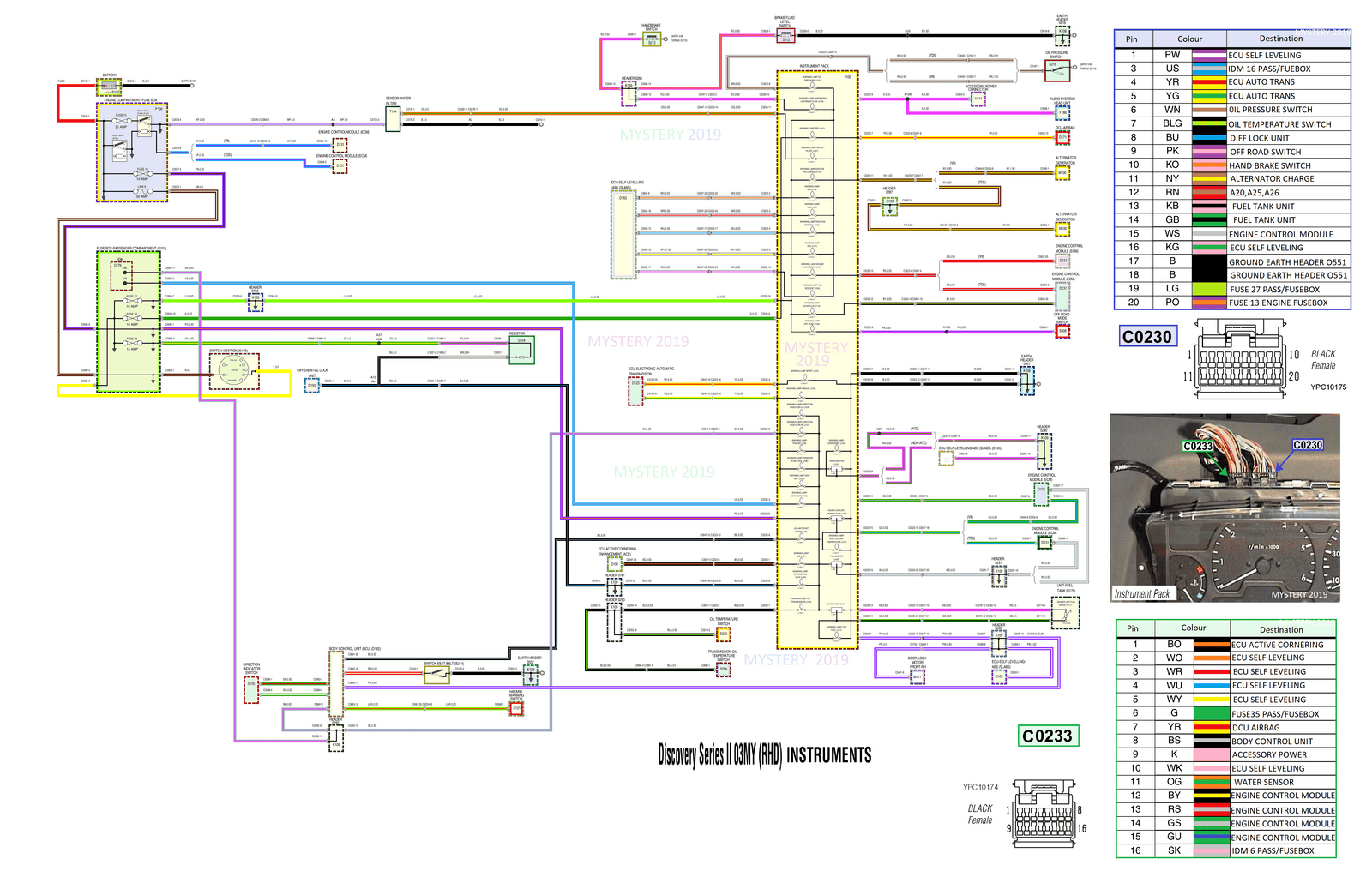Click 'IDM 16 PASS/FUEBOX' destination

(x=1269, y=69)
